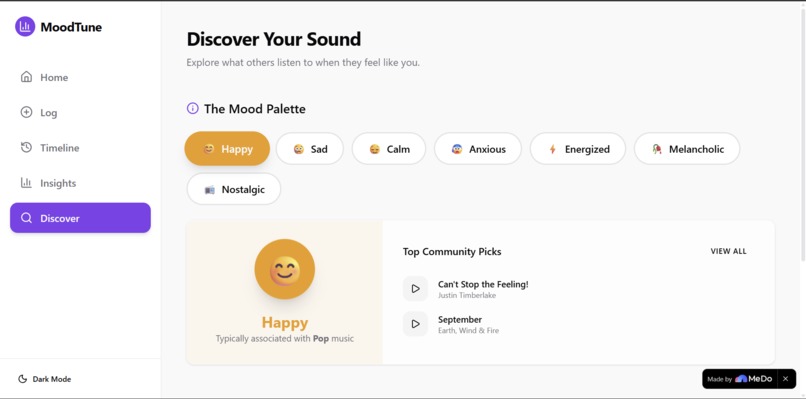
Task: Click the MoodTune logo icon
Action: click(25, 27)
